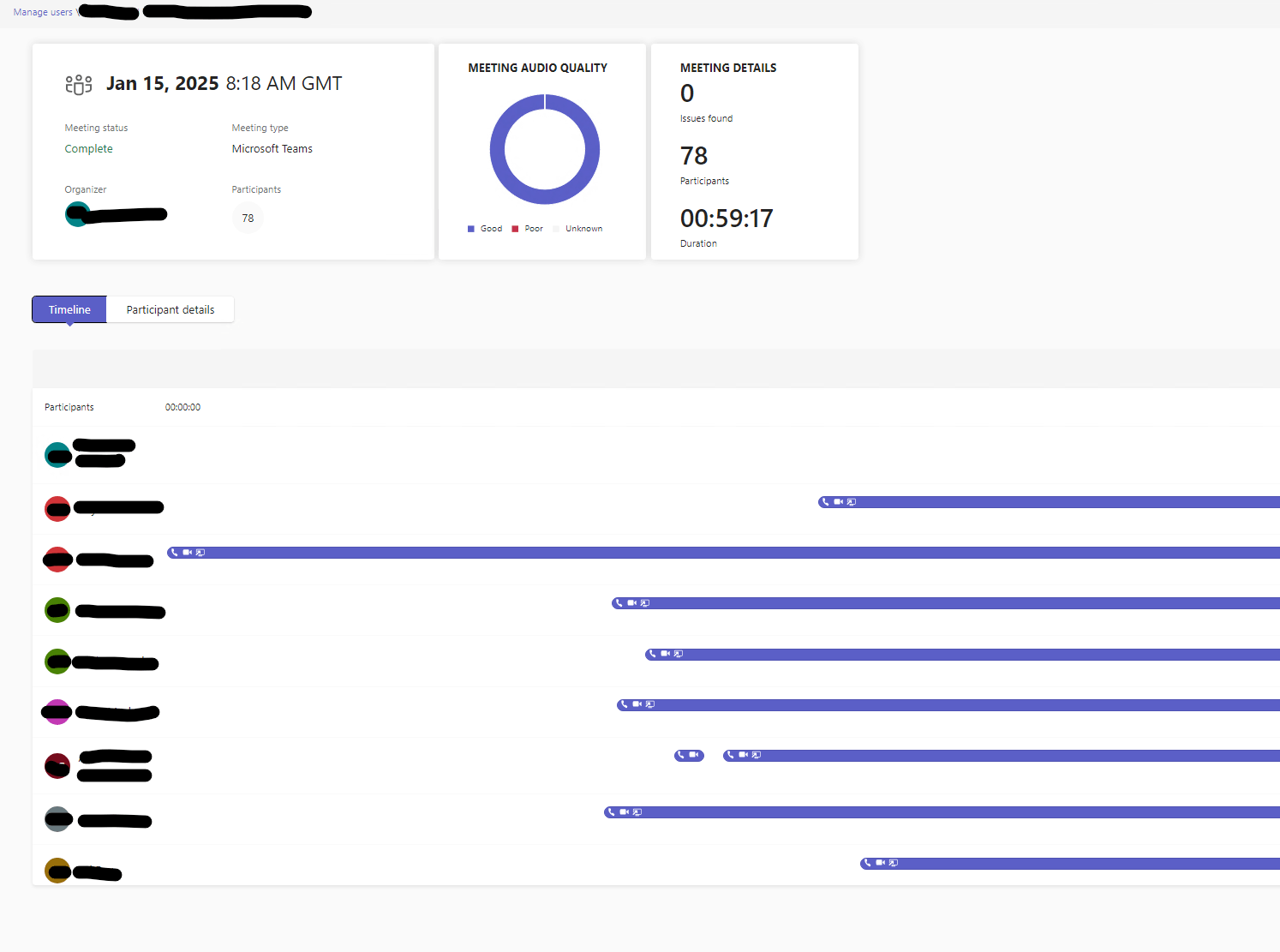Select the longest session bar in the timeline
1280x952 pixels.
click(x=723, y=553)
